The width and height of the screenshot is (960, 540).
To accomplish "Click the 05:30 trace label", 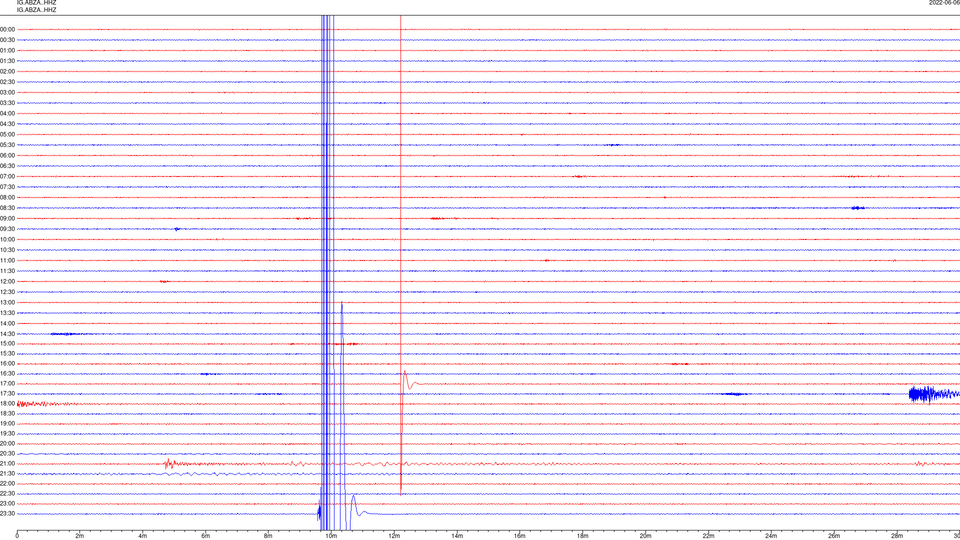I will click(7, 145).
